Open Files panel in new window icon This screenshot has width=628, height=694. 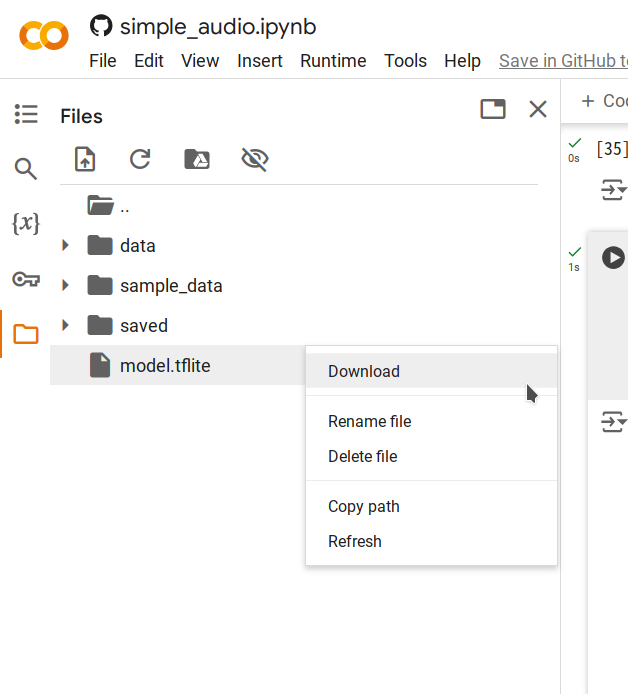(493, 109)
